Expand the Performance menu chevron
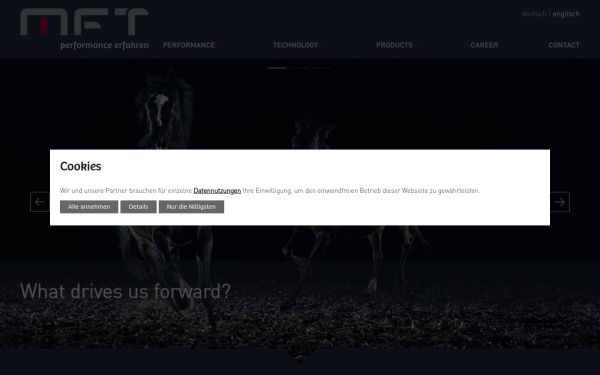The height and width of the screenshot is (375, 600). [x=221, y=46]
